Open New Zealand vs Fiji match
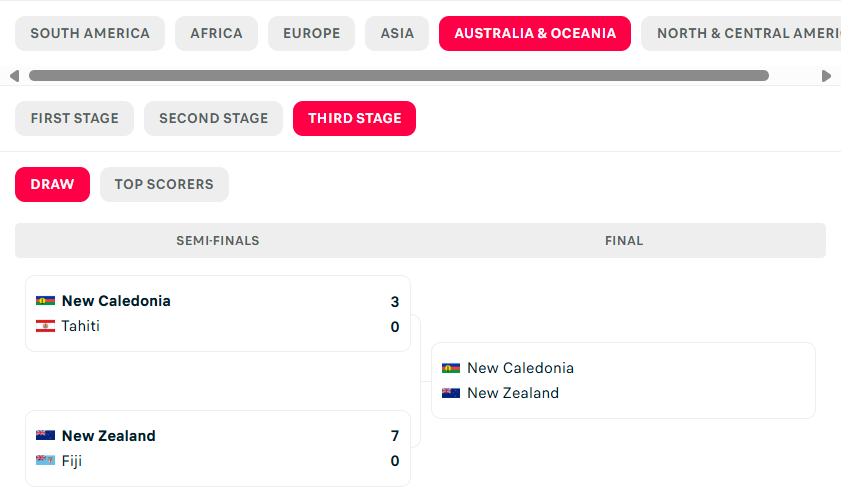 (218, 448)
